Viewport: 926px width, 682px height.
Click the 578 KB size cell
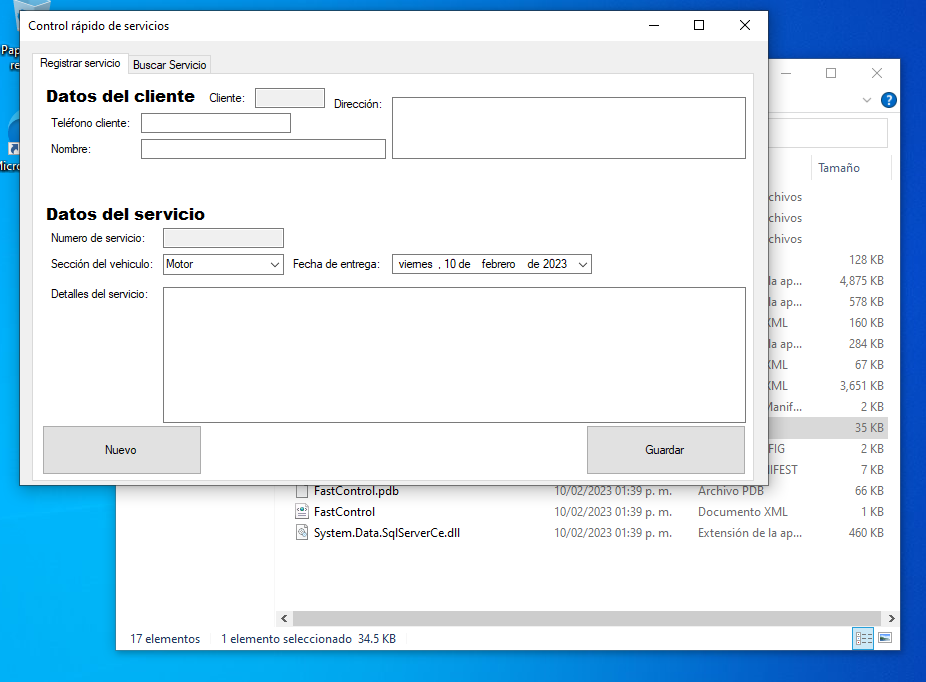[x=866, y=302]
